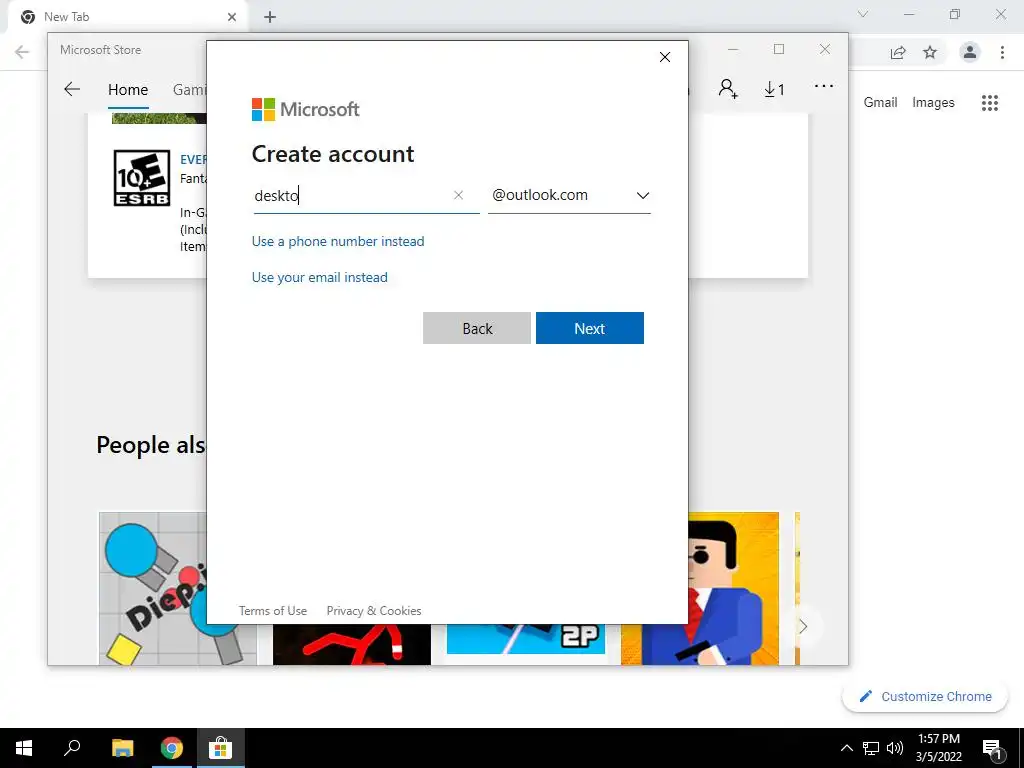The height and width of the screenshot is (768, 1024).
Task: Open the Privacy & Cookies link
Action: pyautogui.click(x=374, y=611)
